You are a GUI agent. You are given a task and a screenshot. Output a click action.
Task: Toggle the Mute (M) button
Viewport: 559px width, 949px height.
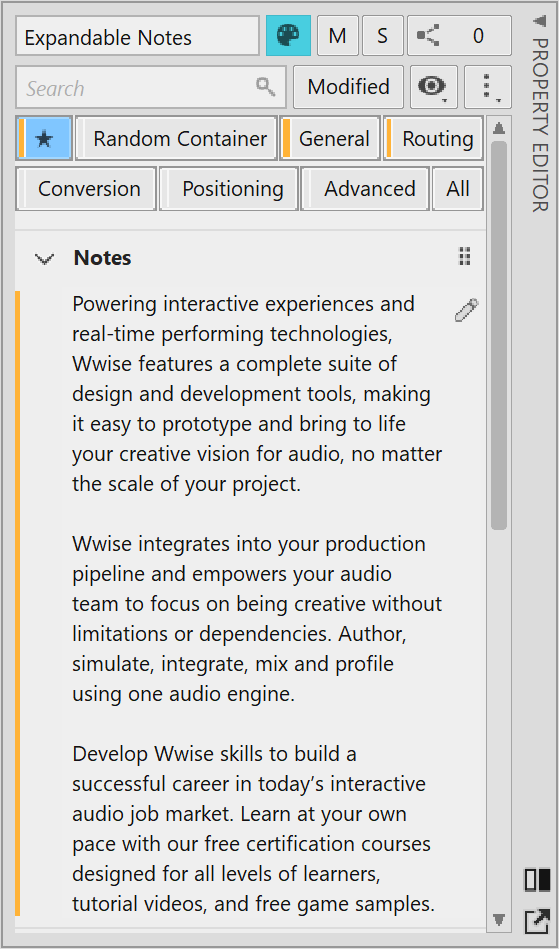pos(338,36)
